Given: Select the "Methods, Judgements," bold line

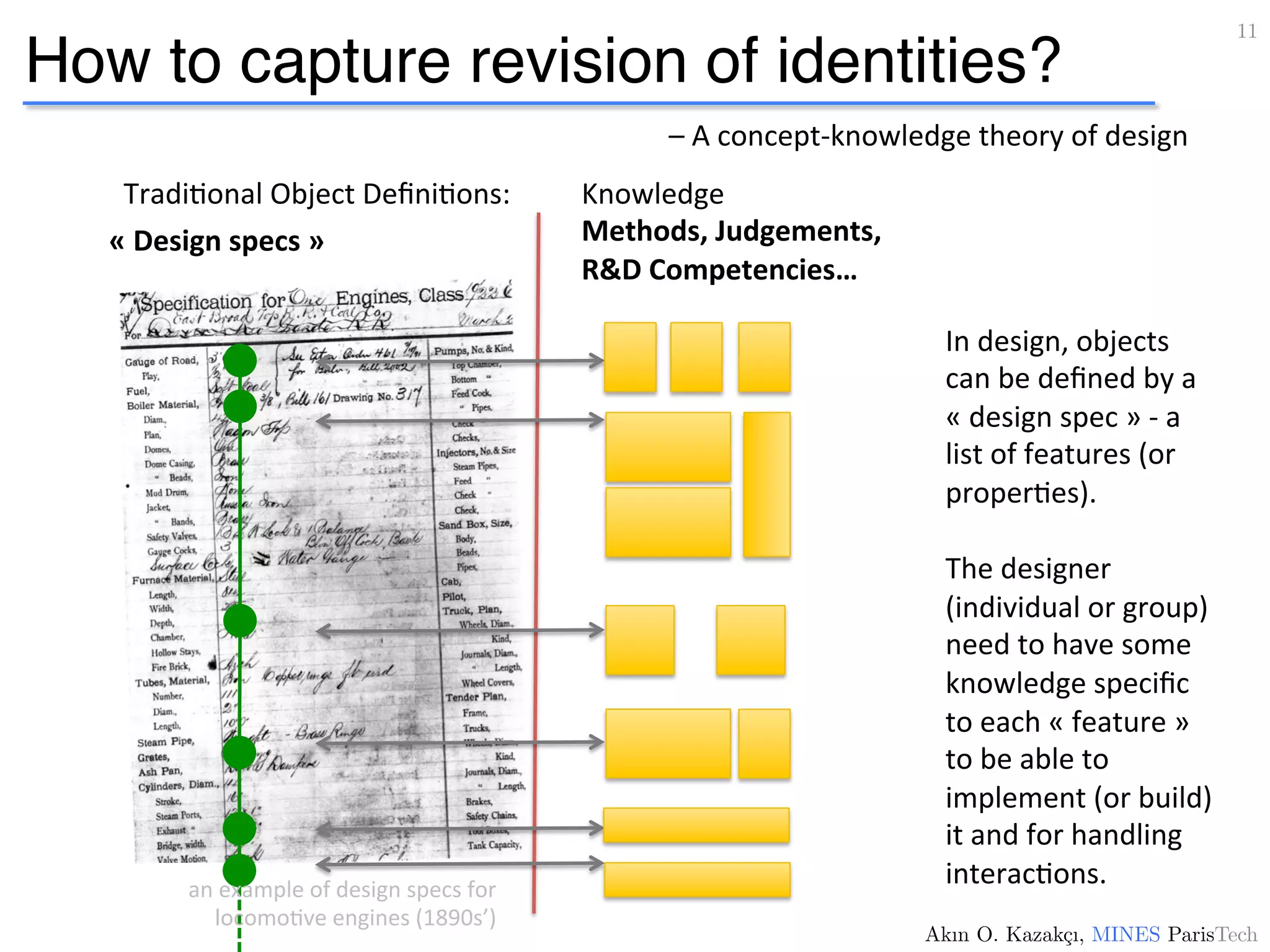Looking at the screenshot, I should [x=731, y=232].
